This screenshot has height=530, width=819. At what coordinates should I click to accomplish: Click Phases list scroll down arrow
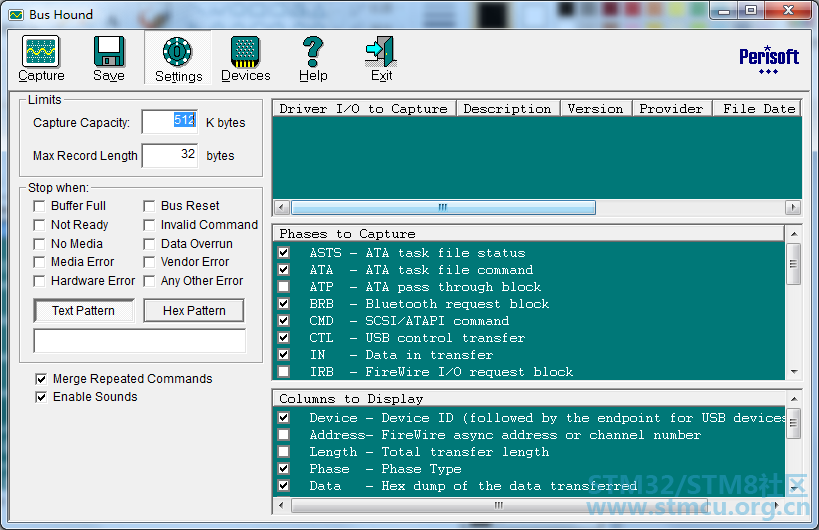pos(793,371)
